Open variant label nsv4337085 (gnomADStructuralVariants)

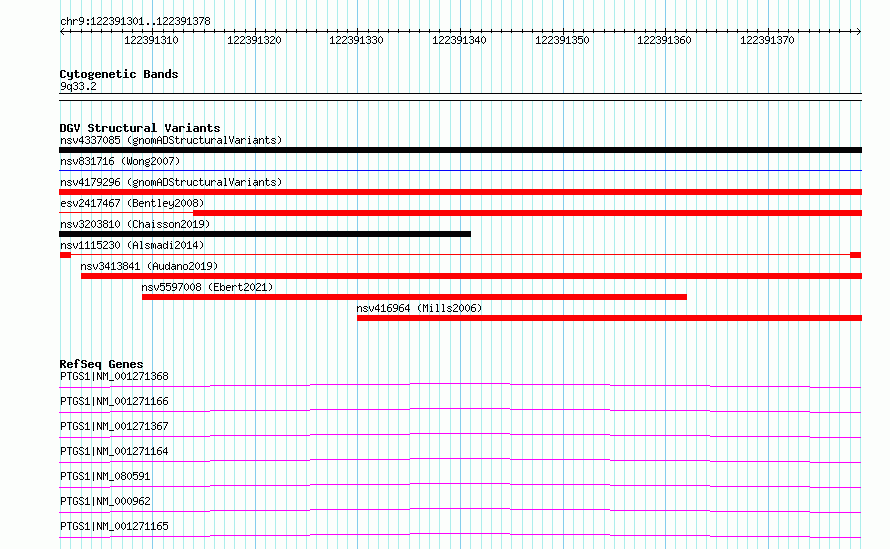[171, 140]
